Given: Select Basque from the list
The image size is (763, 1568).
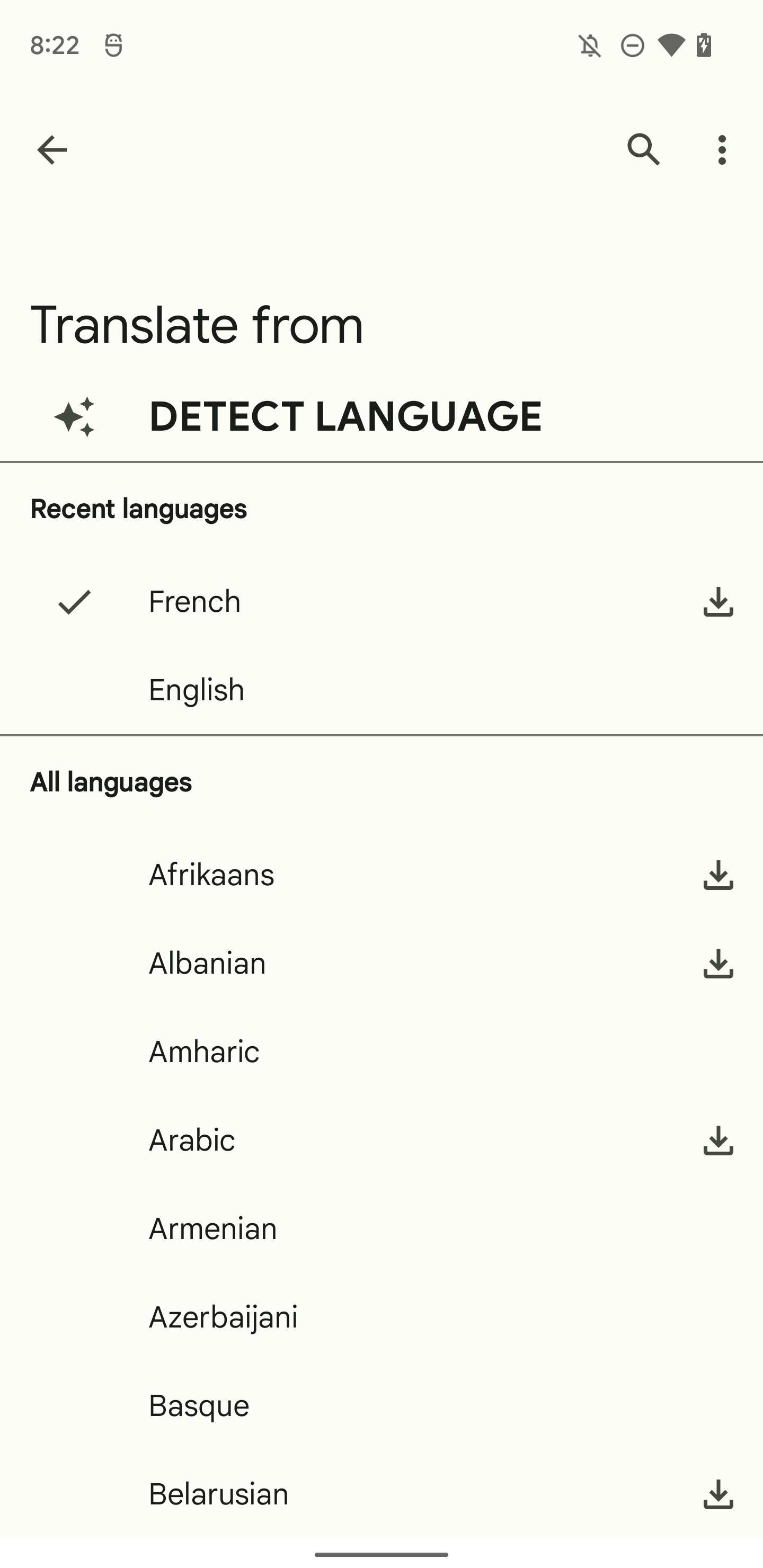Looking at the screenshot, I should [x=381, y=1406].
